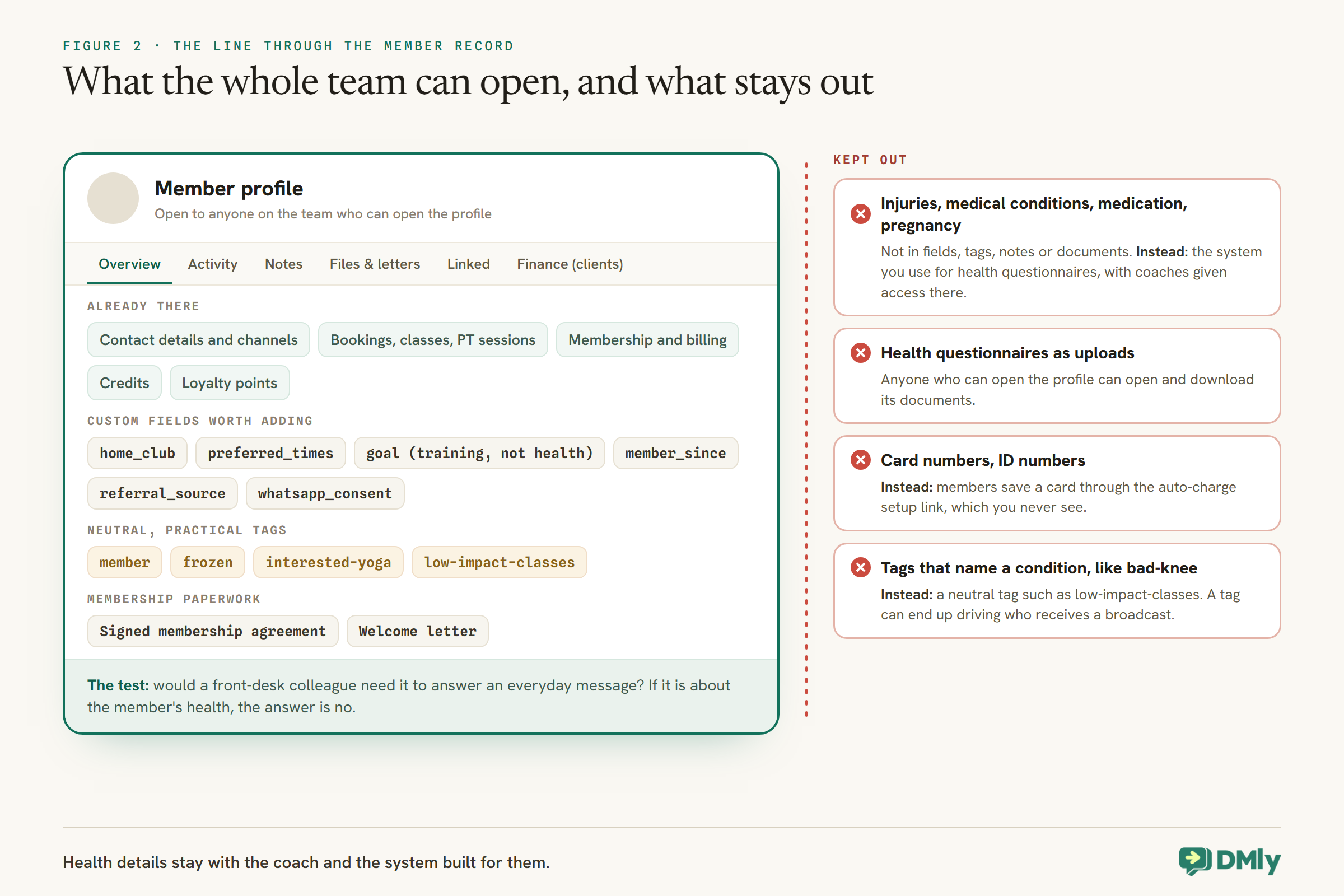Select the interested-yoga tag
Viewport: 1344px width, 896px height.
329,562
